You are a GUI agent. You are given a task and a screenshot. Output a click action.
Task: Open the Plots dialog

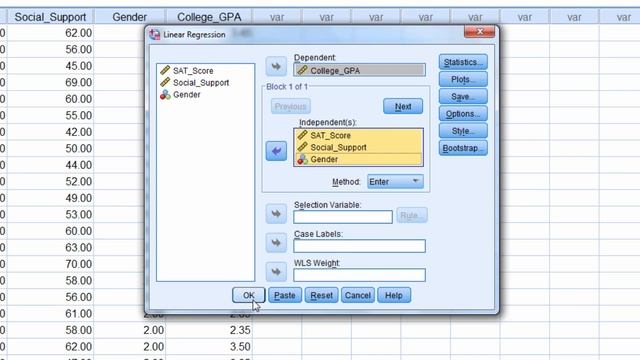pos(463,79)
